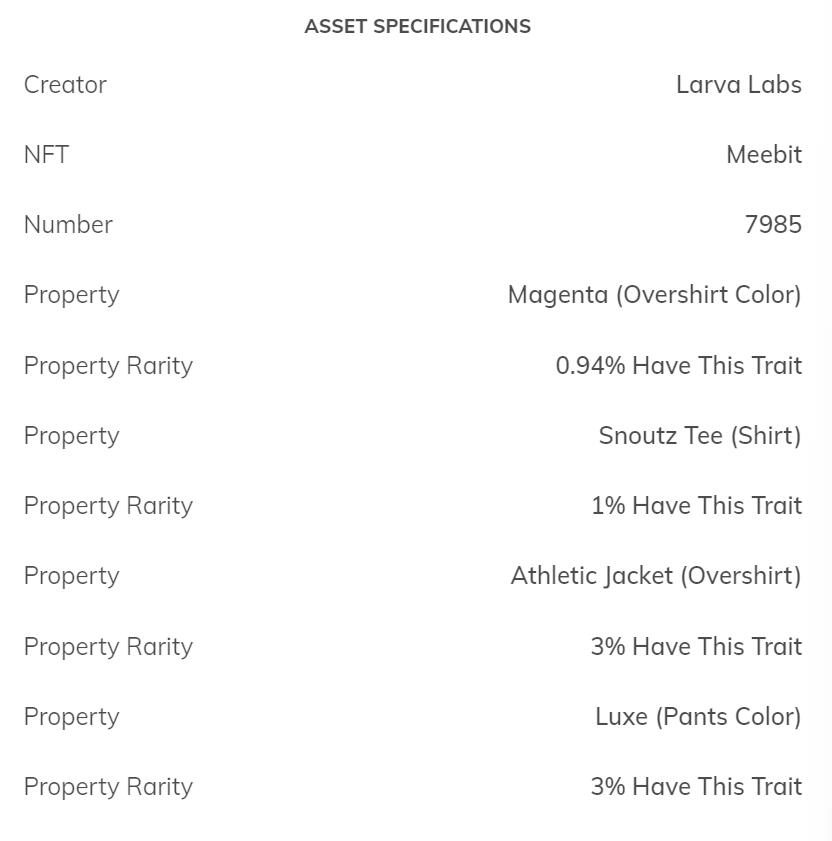
Task: Select the Meebit NFT value
Action: pyautogui.click(x=763, y=155)
